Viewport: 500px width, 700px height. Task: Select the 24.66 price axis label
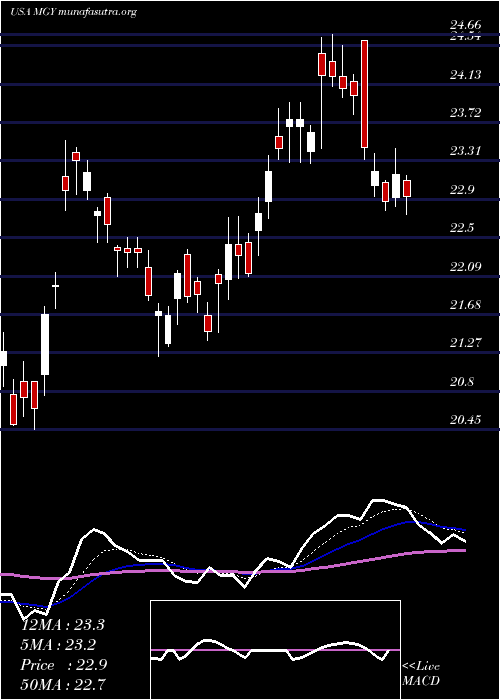(x=466, y=26)
